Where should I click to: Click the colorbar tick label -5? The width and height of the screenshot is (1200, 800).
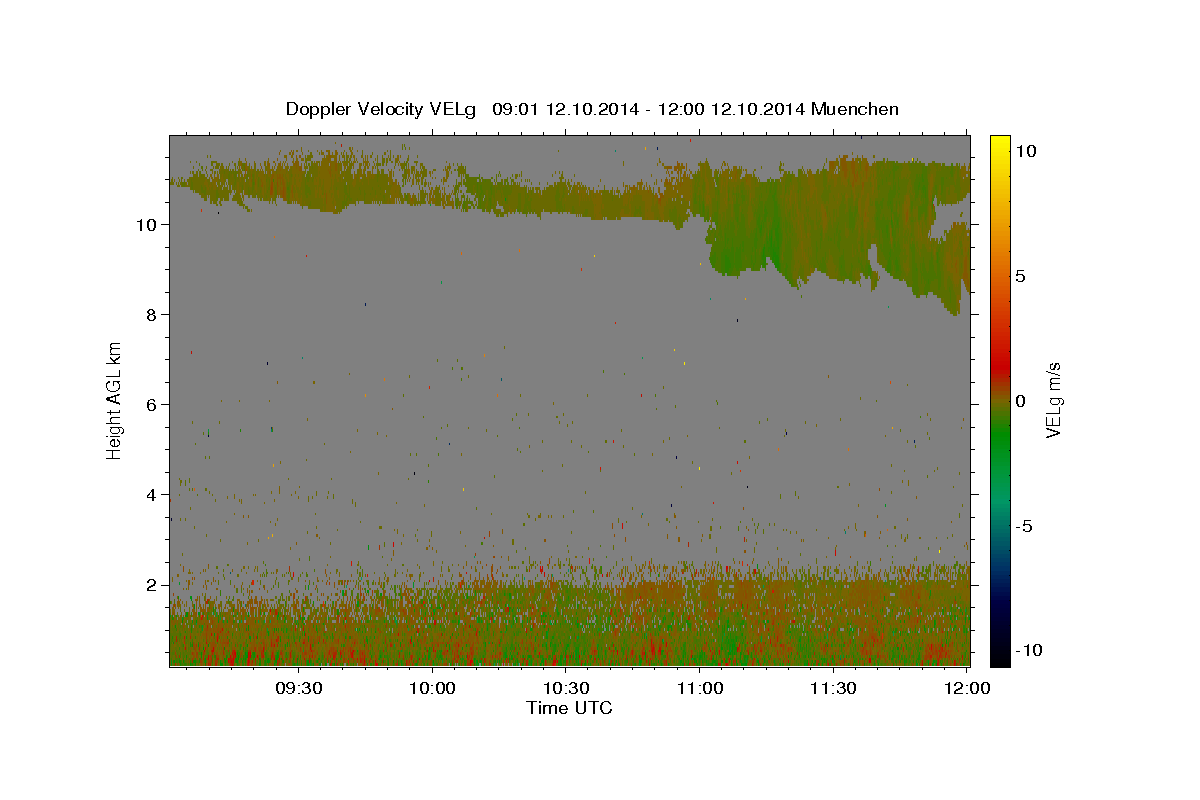coord(1023,526)
